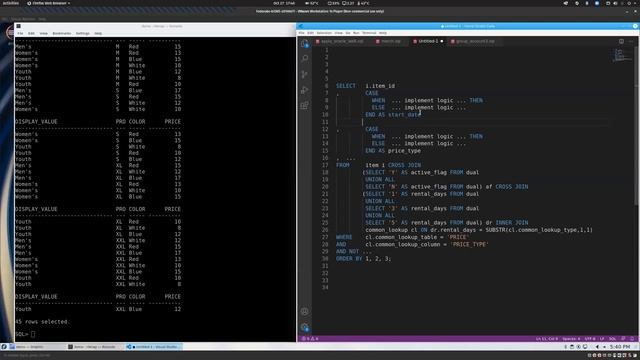Click the Ln, Col cursor position indicator

[547, 339]
